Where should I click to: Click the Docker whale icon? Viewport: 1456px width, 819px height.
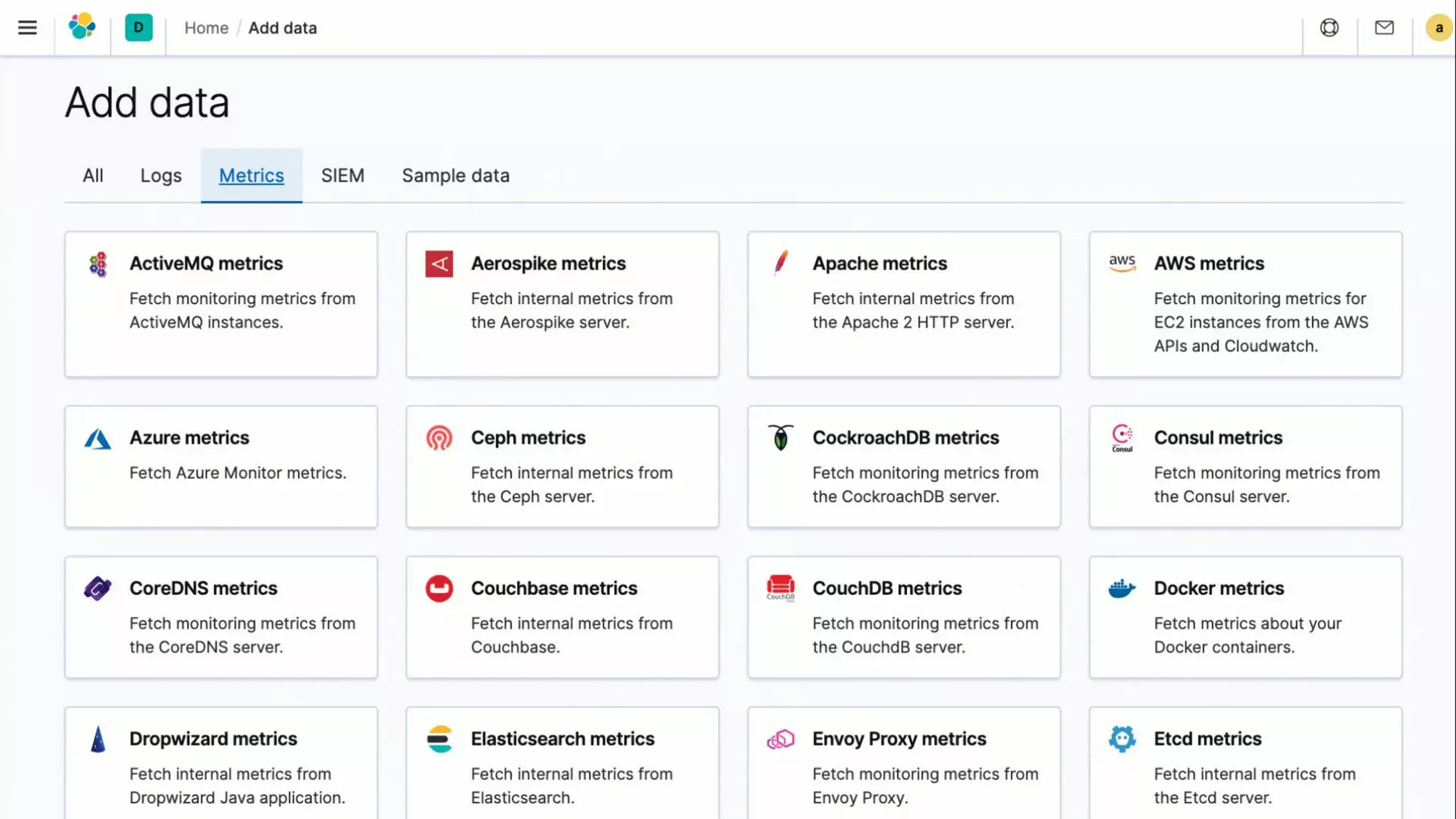(1122, 589)
